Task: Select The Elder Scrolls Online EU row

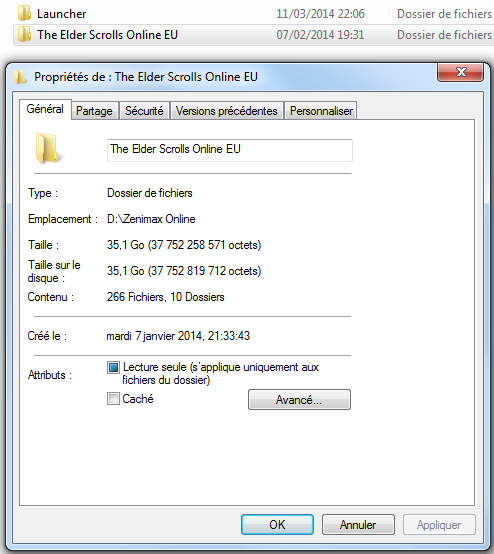Action: 254,35
